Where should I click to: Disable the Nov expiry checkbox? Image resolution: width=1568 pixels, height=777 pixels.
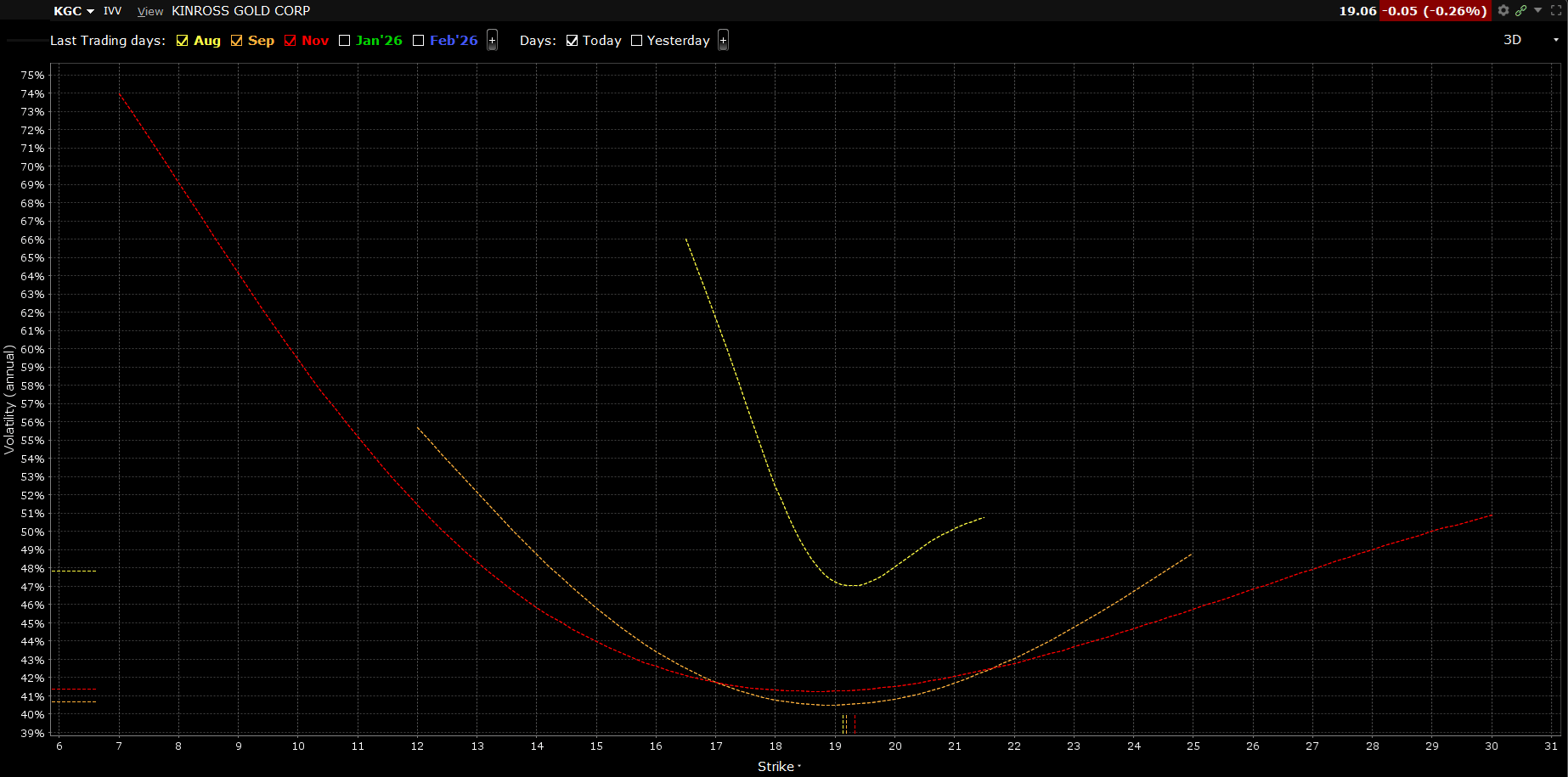click(x=290, y=41)
